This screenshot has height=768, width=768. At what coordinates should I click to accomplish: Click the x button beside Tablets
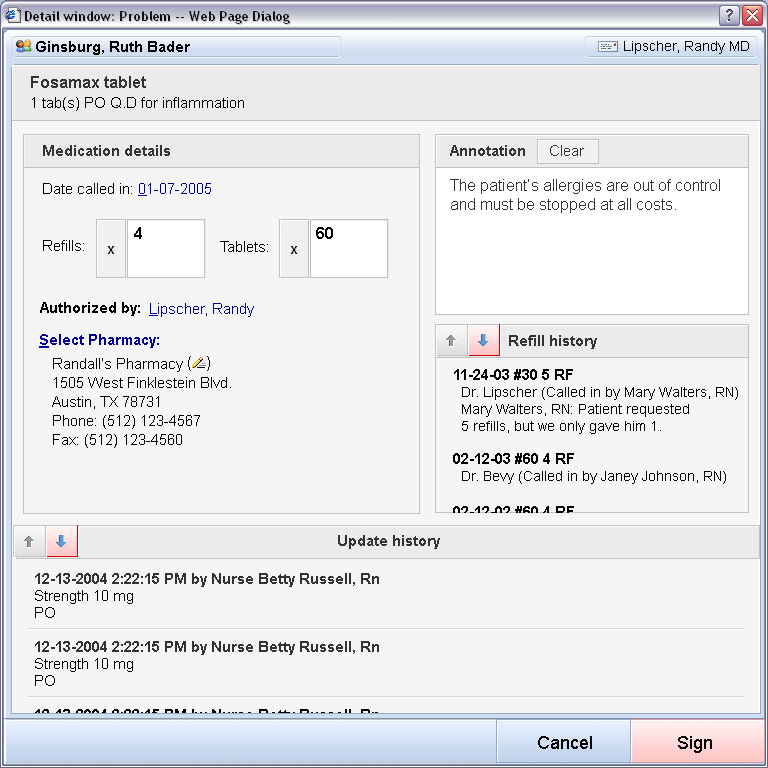tap(294, 249)
